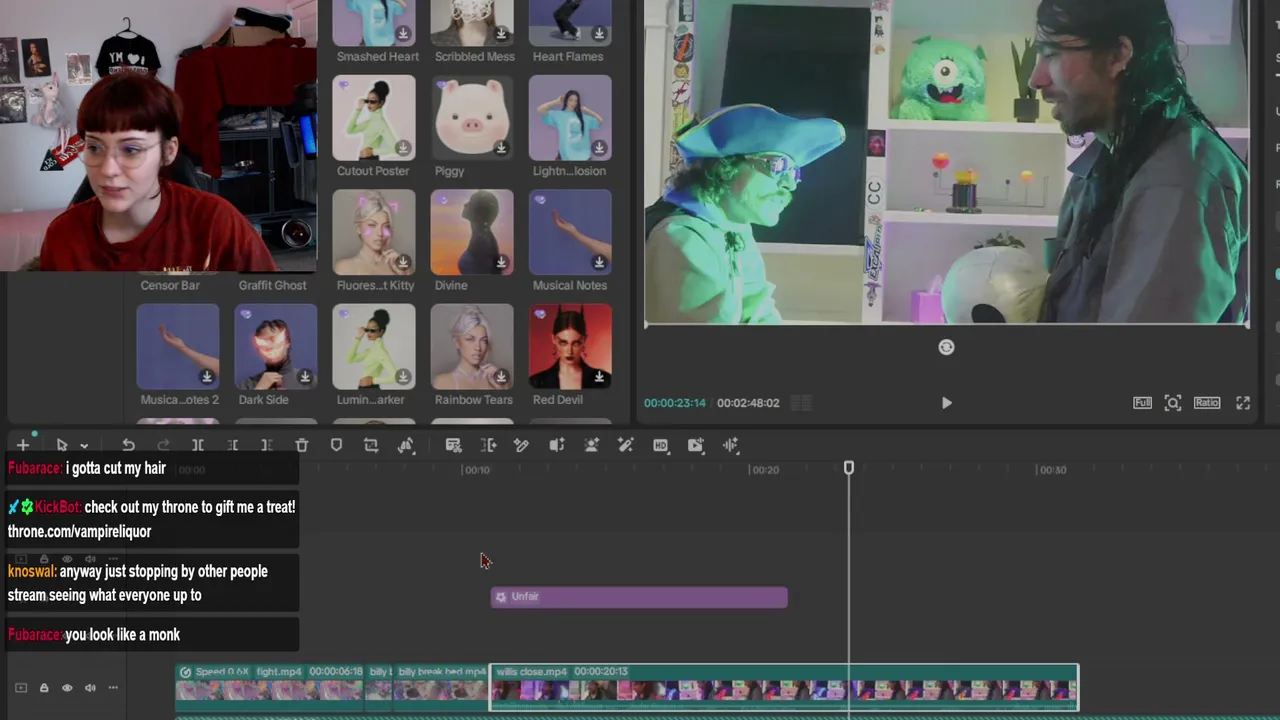The image size is (1280, 720).
Task: Open the audio waveform tools dropdown
Action: coord(731,445)
